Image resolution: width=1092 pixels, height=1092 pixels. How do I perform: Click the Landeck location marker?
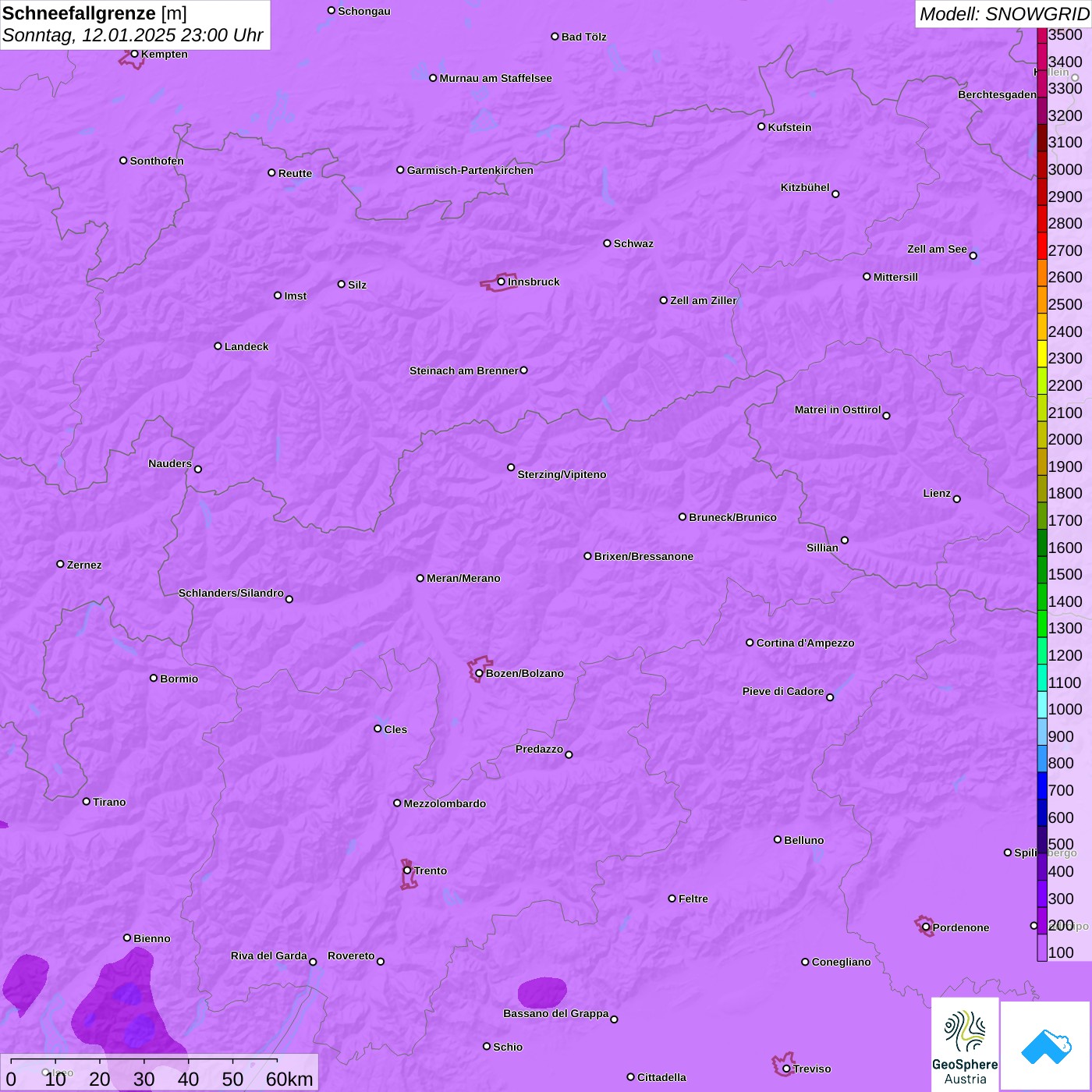click(x=218, y=346)
